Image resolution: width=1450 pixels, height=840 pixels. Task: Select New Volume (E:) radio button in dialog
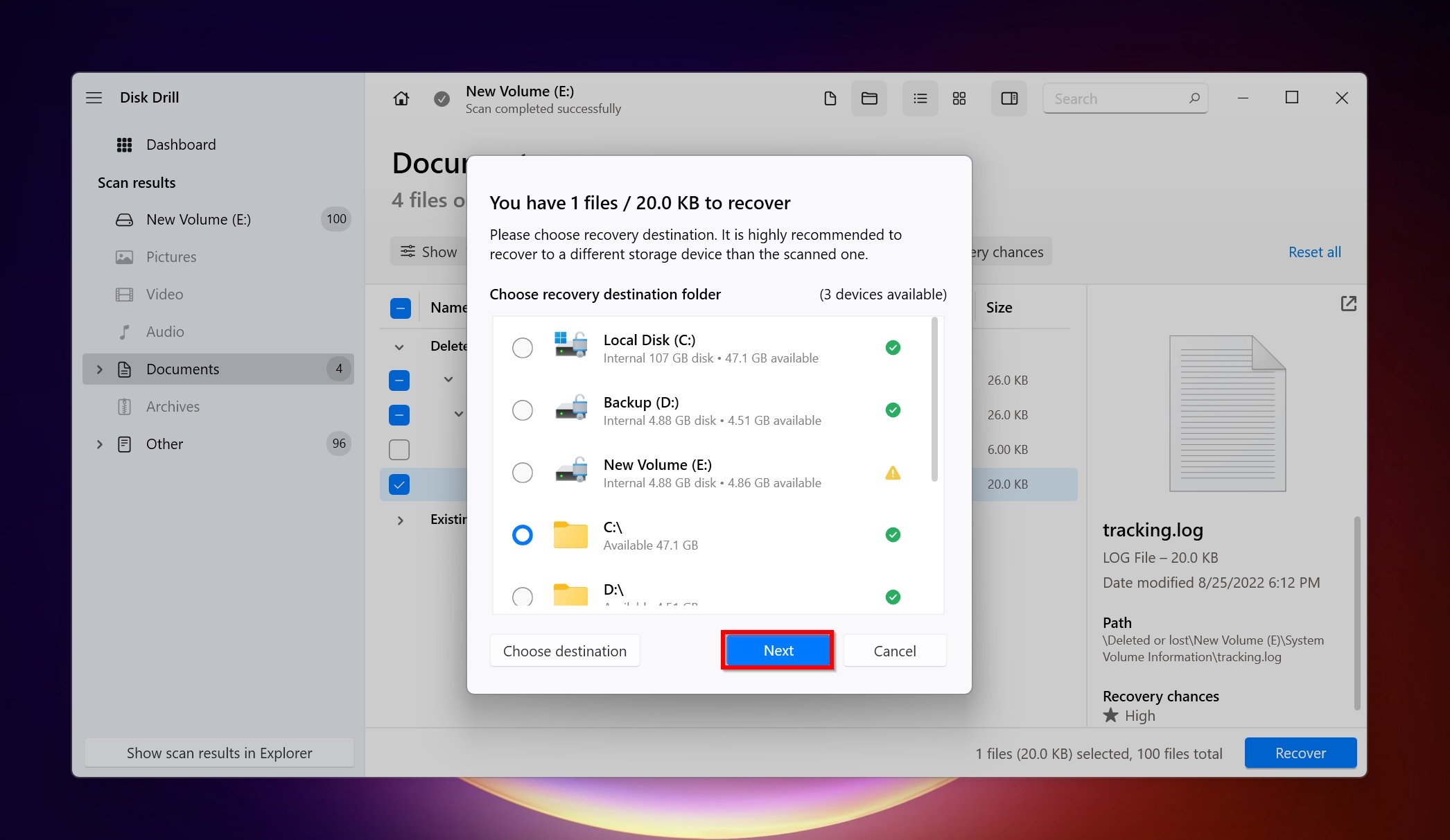pyautogui.click(x=522, y=473)
